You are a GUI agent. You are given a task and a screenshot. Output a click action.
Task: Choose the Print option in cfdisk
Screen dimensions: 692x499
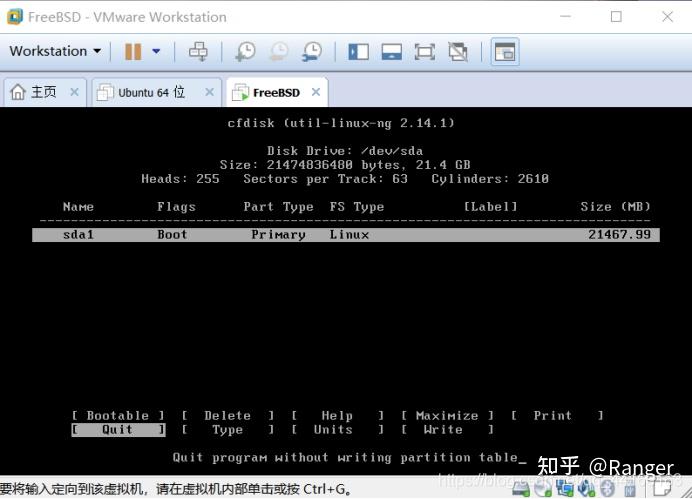tap(557, 416)
